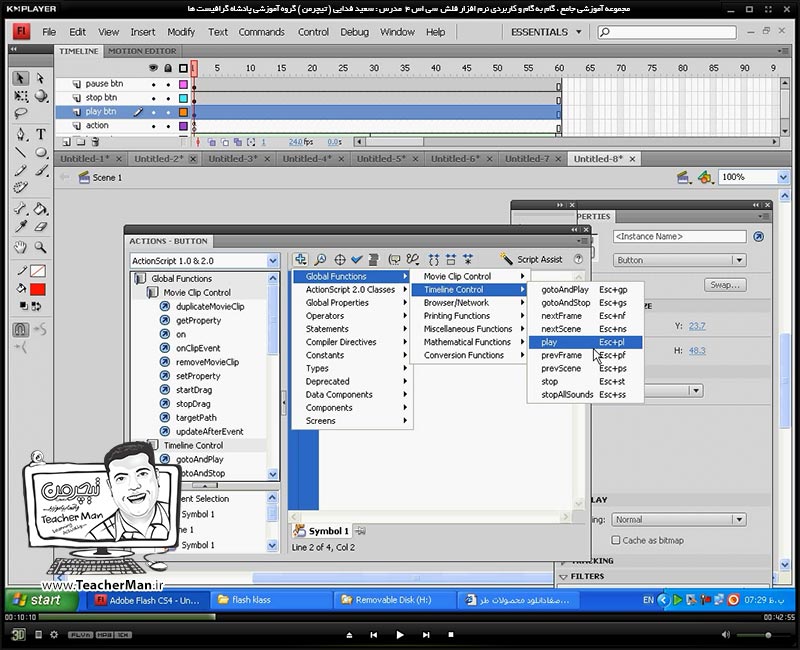The image size is (800, 650).
Task: Enable Cache as bitmap checkbox
Action: pos(616,540)
